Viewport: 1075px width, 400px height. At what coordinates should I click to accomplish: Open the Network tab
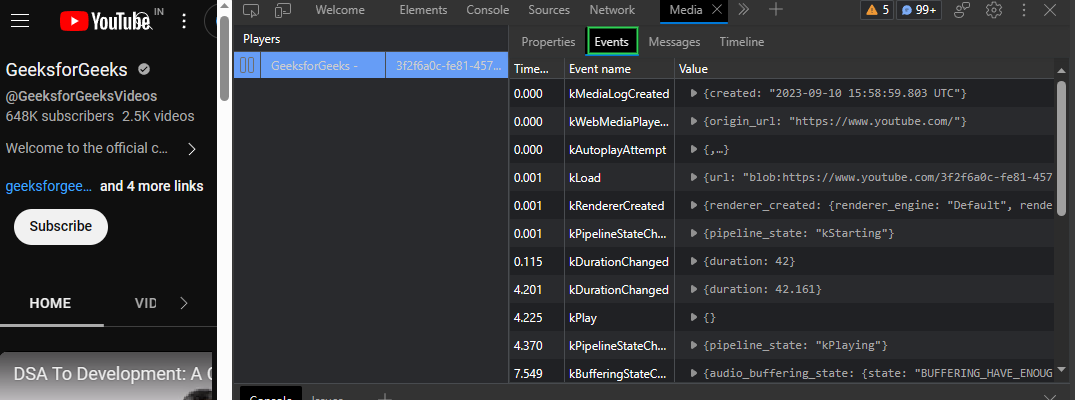coord(612,10)
